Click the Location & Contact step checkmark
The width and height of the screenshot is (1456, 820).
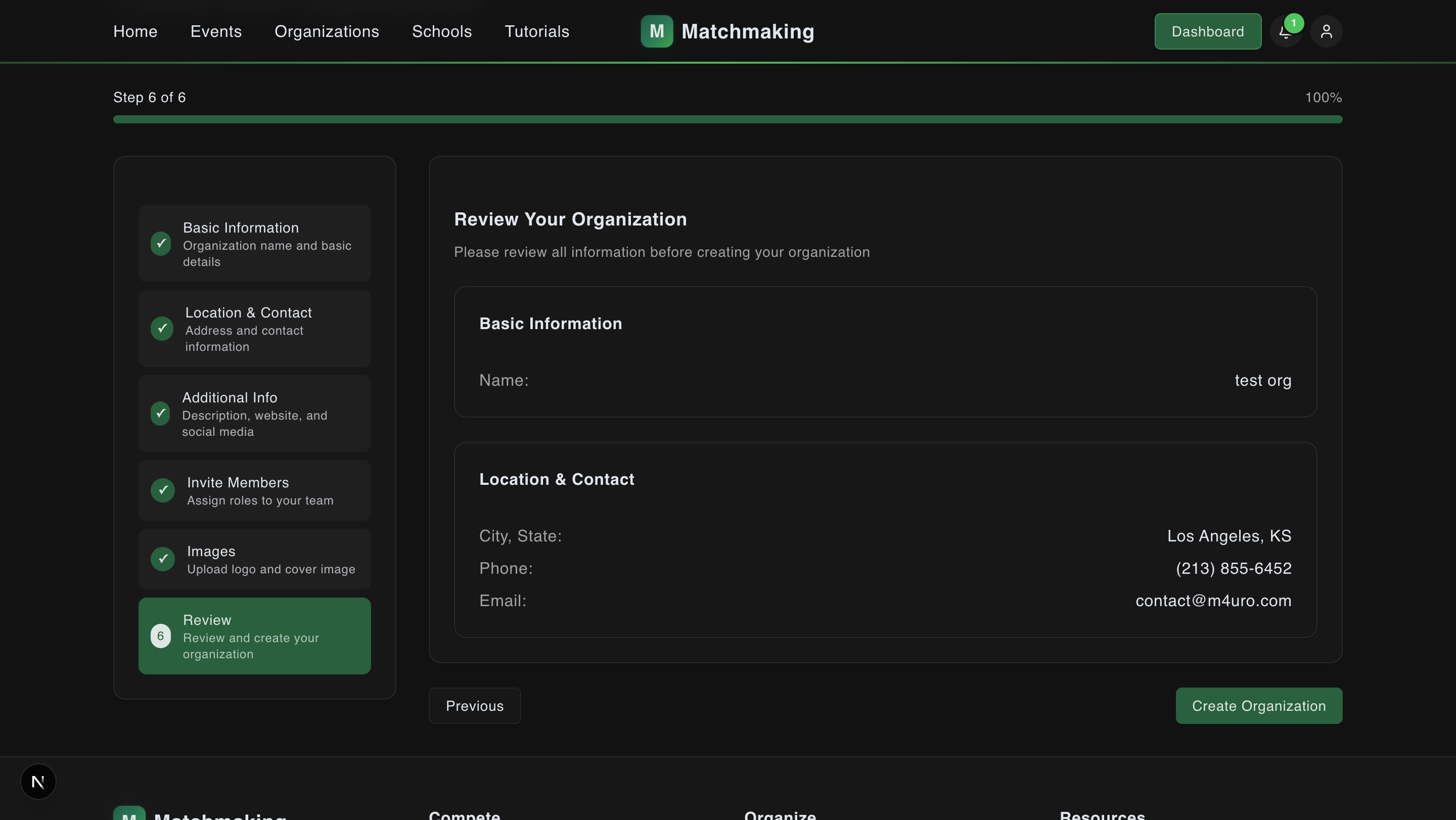162,328
